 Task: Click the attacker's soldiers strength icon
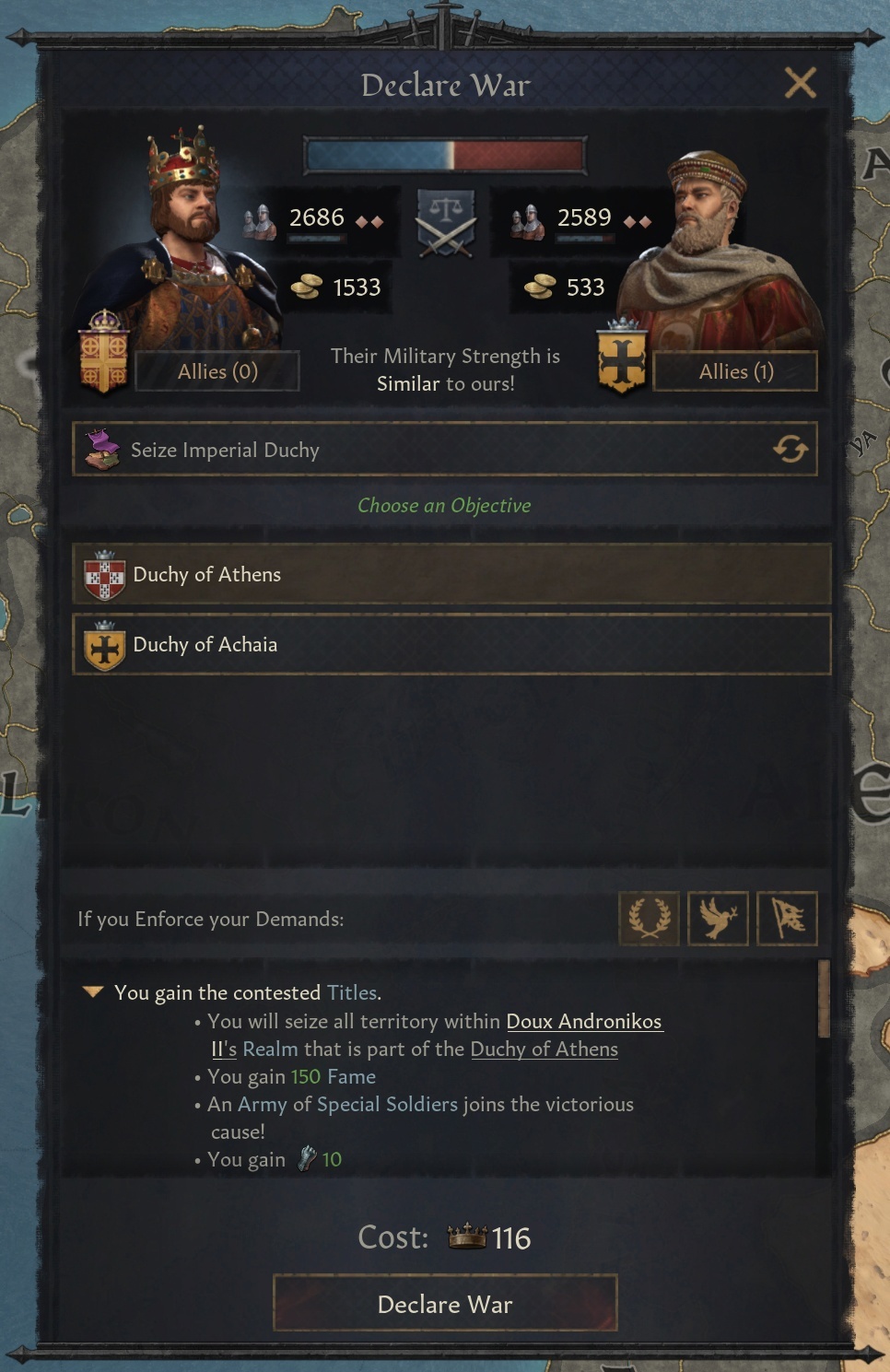coord(260,222)
